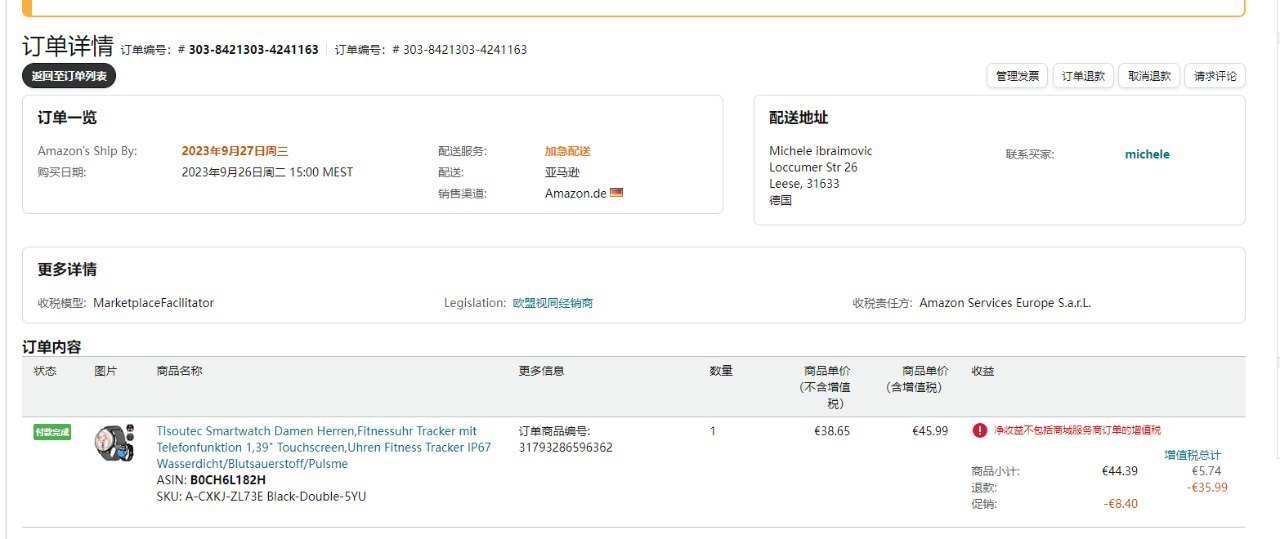The width and height of the screenshot is (1280, 539).
Task: Click the 返回至订单列表 button
Action: (x=69, y=76)
